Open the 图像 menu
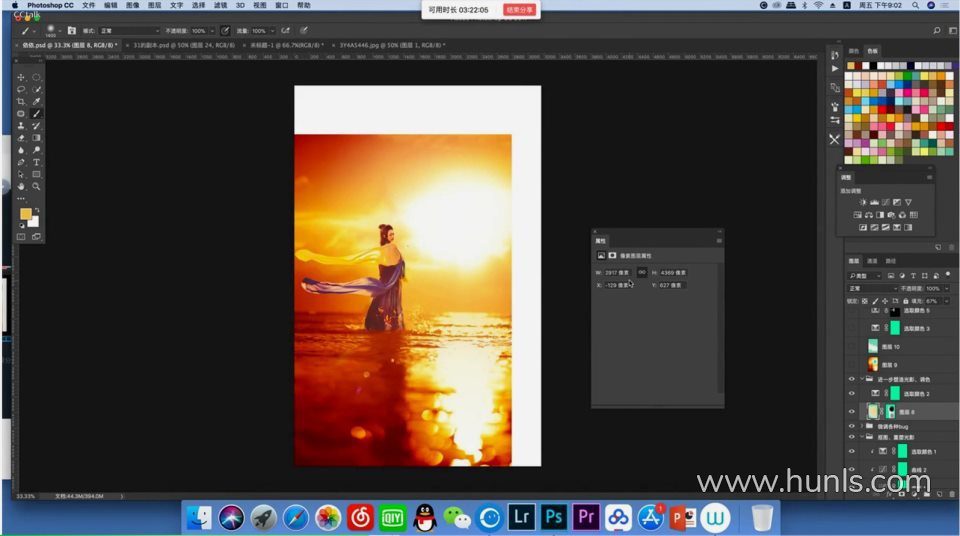Screen dimensions: 960x536 click(132, 5)
